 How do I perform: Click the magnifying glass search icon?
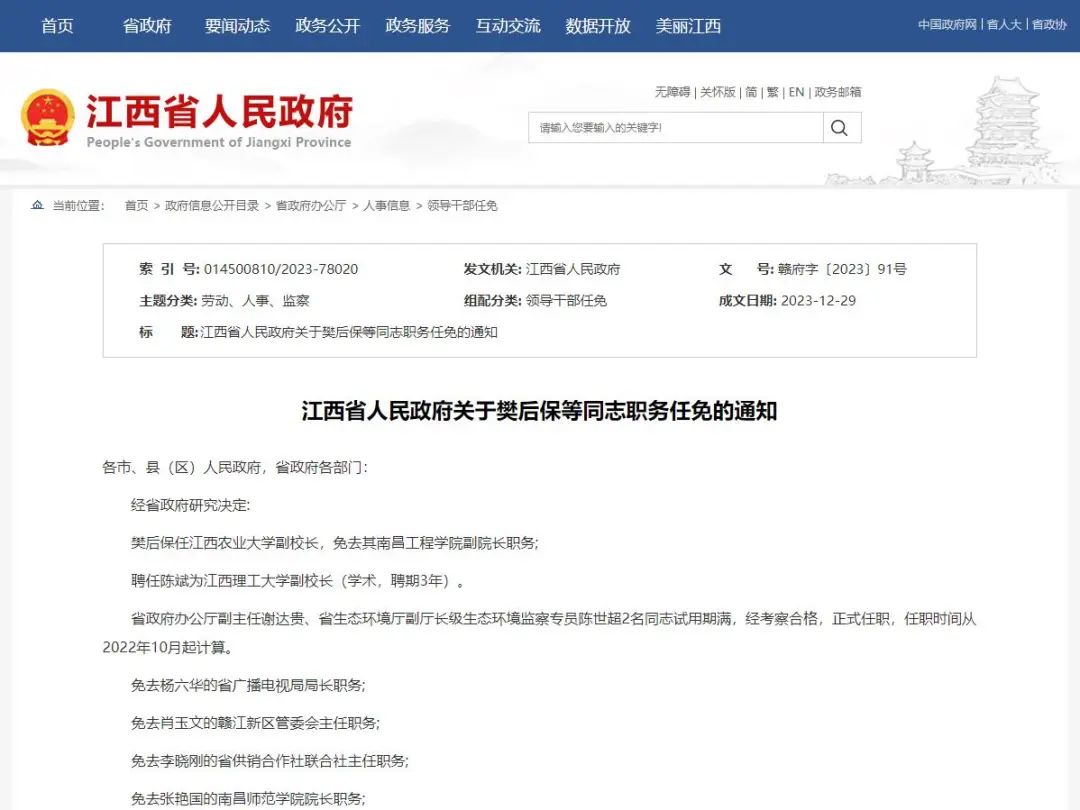(x=840, y=128)
